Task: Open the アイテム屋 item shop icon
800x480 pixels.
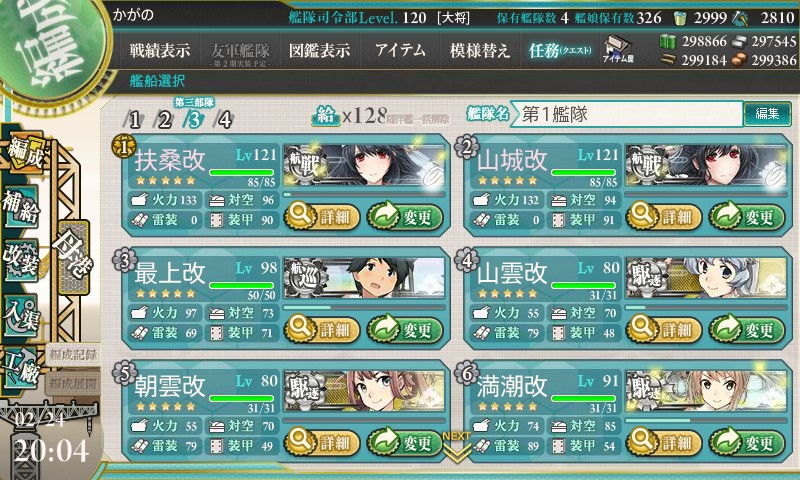Action: click(x=618, y=49)
